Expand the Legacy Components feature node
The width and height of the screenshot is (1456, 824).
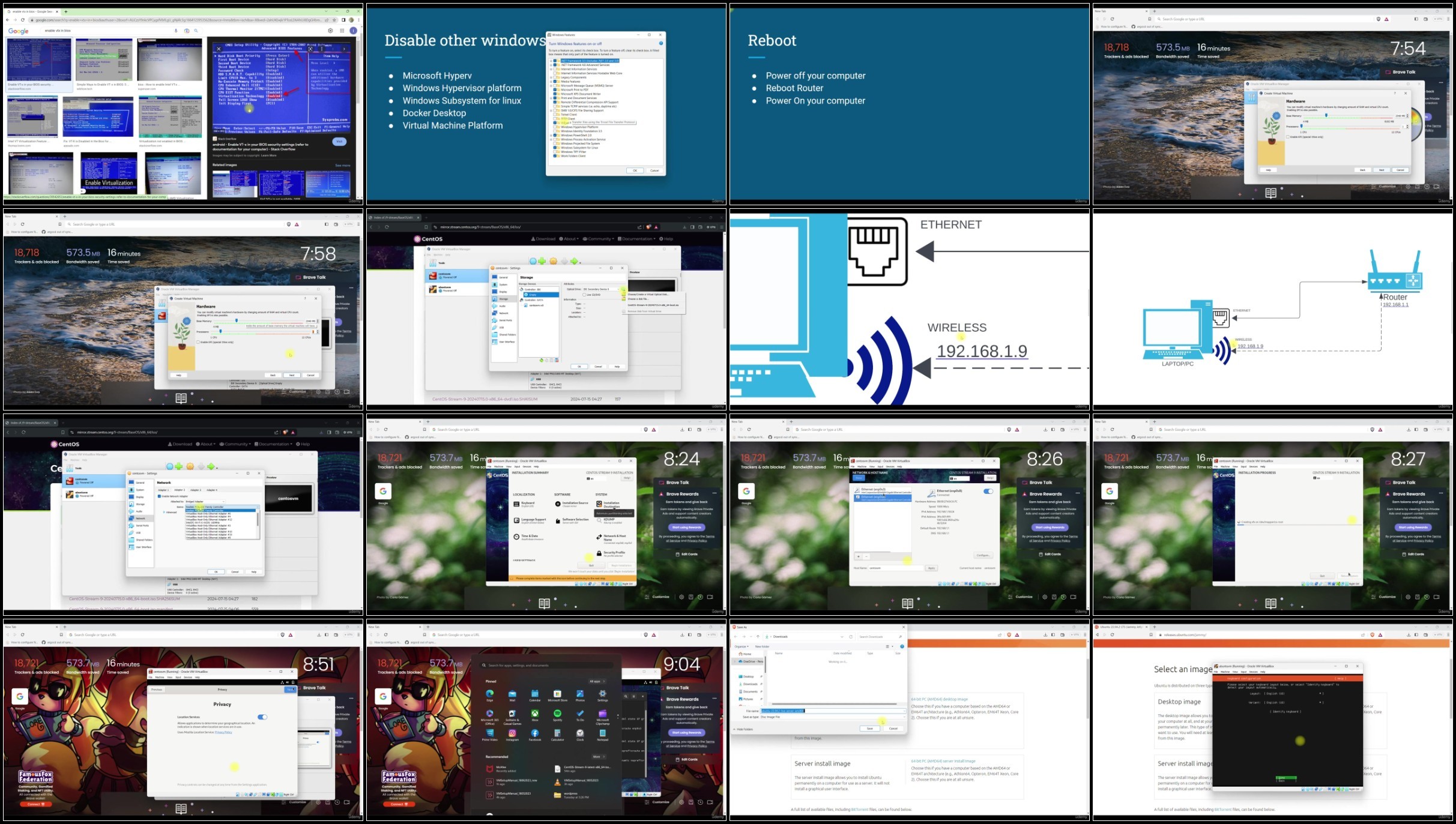pos(551,77)
